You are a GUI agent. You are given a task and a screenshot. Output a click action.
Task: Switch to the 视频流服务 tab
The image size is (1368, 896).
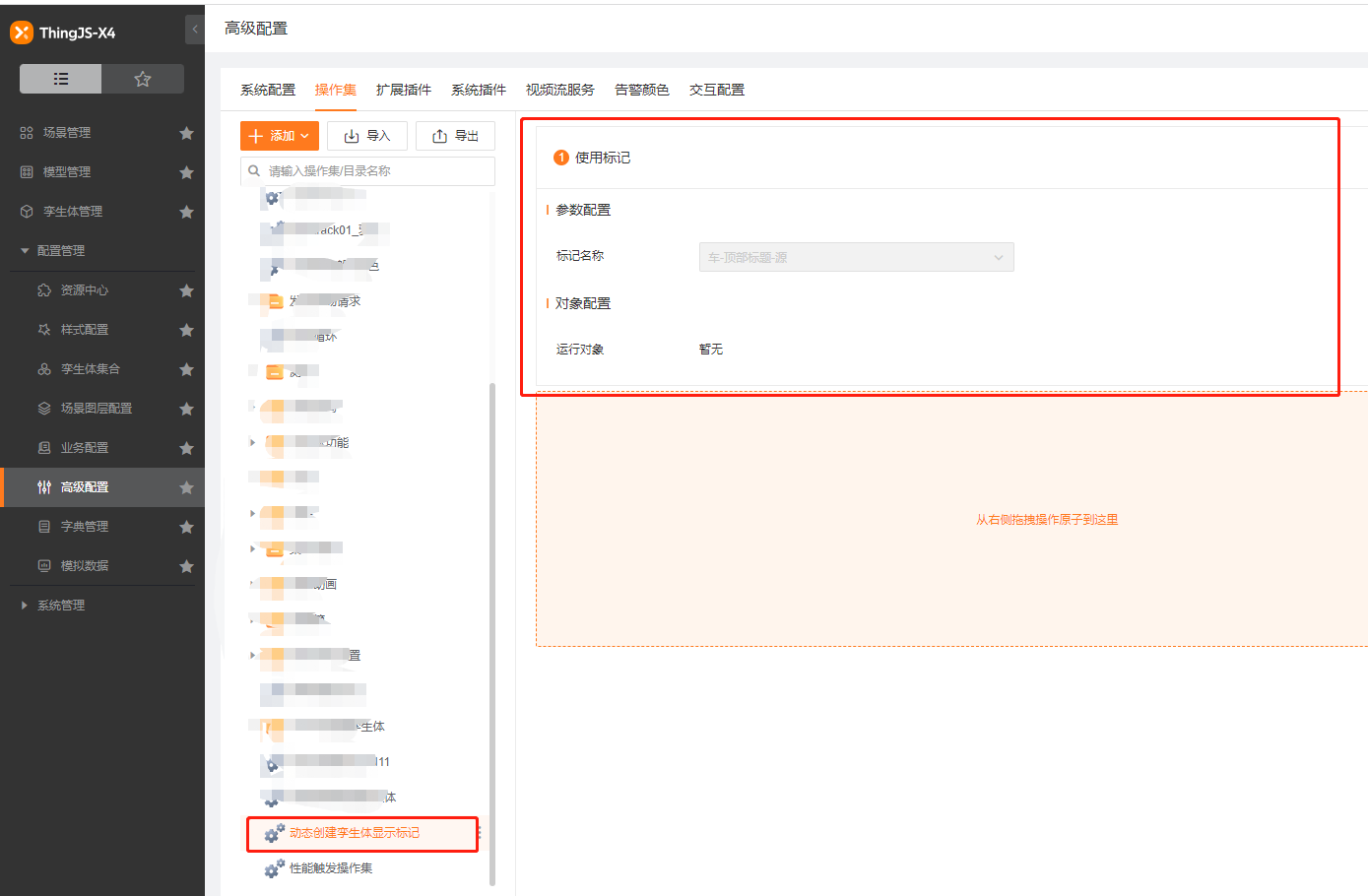coord(560,90)
